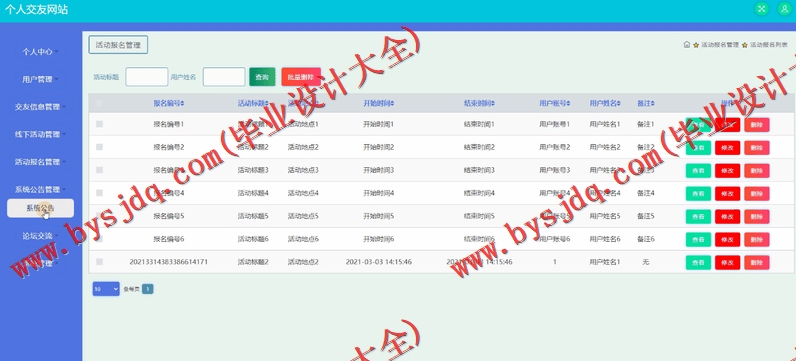Click 修改 for row 报名编号4
This screenshot has width=796, height=361.
[x=727, y=193]
